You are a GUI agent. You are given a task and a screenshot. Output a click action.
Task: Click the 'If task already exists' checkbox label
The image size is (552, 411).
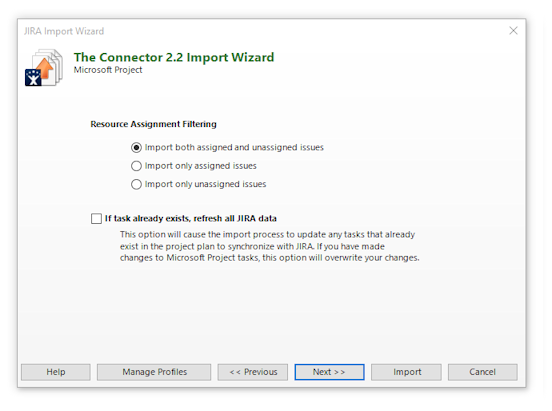coord(191,218)
